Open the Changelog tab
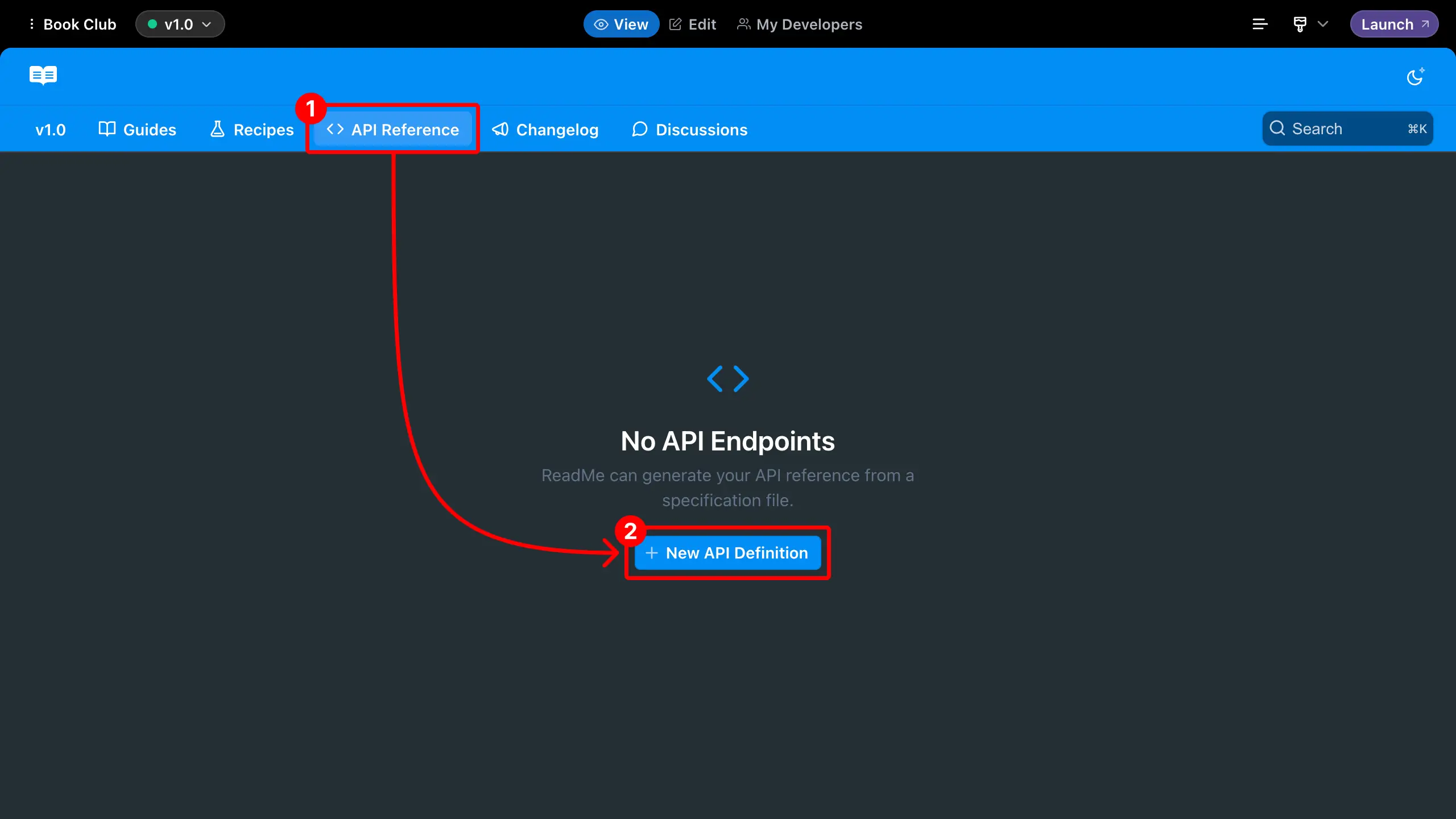Screen dimensions: 1456x819 click(x=545, y=129)
